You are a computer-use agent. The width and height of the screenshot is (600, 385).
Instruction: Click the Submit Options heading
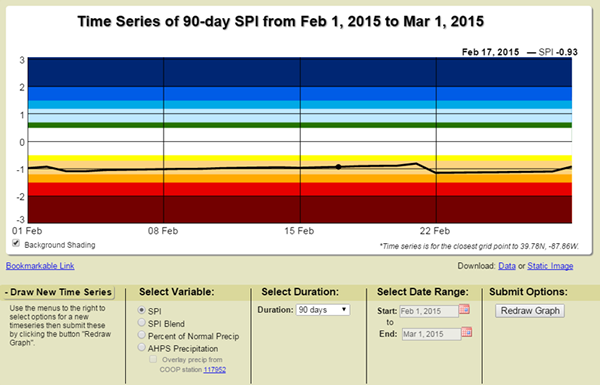click(x=528, y=292)
